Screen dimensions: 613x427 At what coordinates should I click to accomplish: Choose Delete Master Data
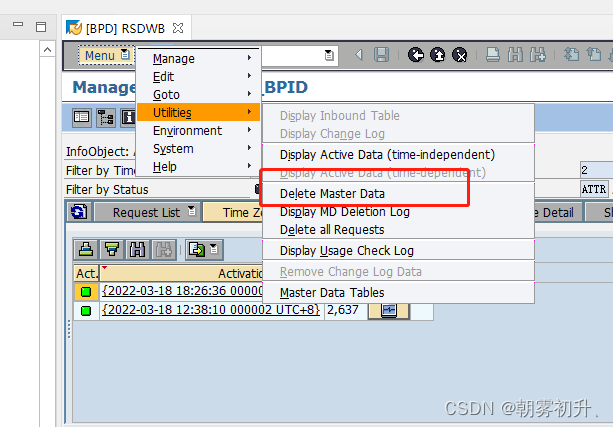tap(398, 194)
